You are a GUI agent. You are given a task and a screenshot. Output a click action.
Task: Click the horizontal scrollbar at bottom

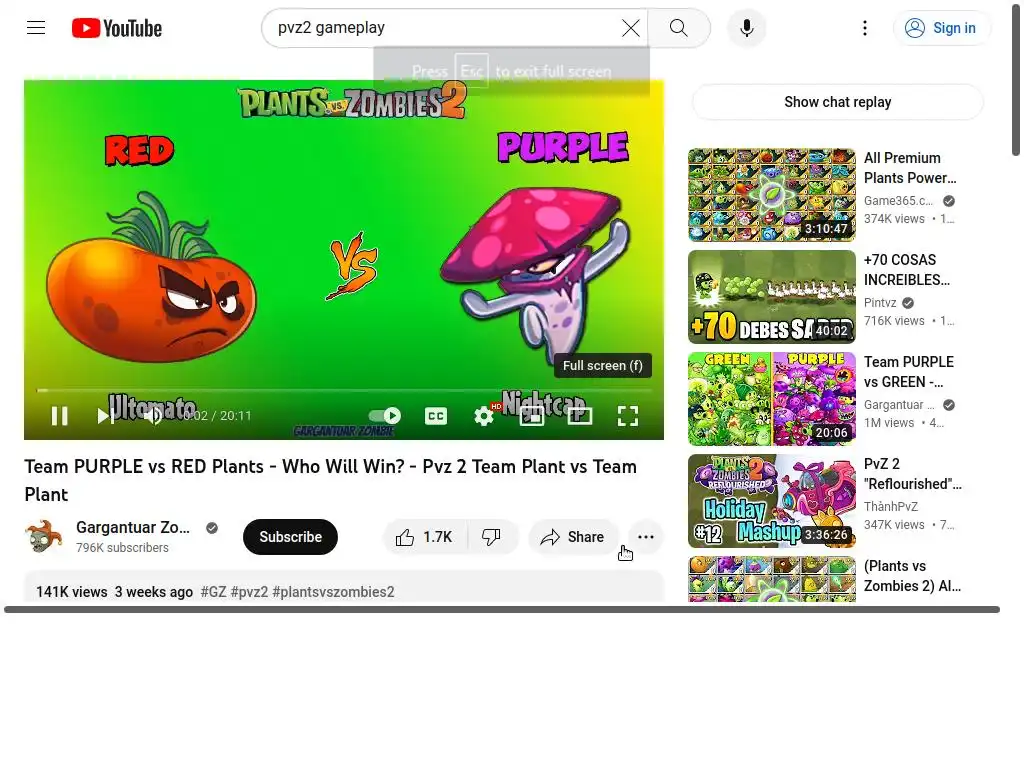point(502,609)
